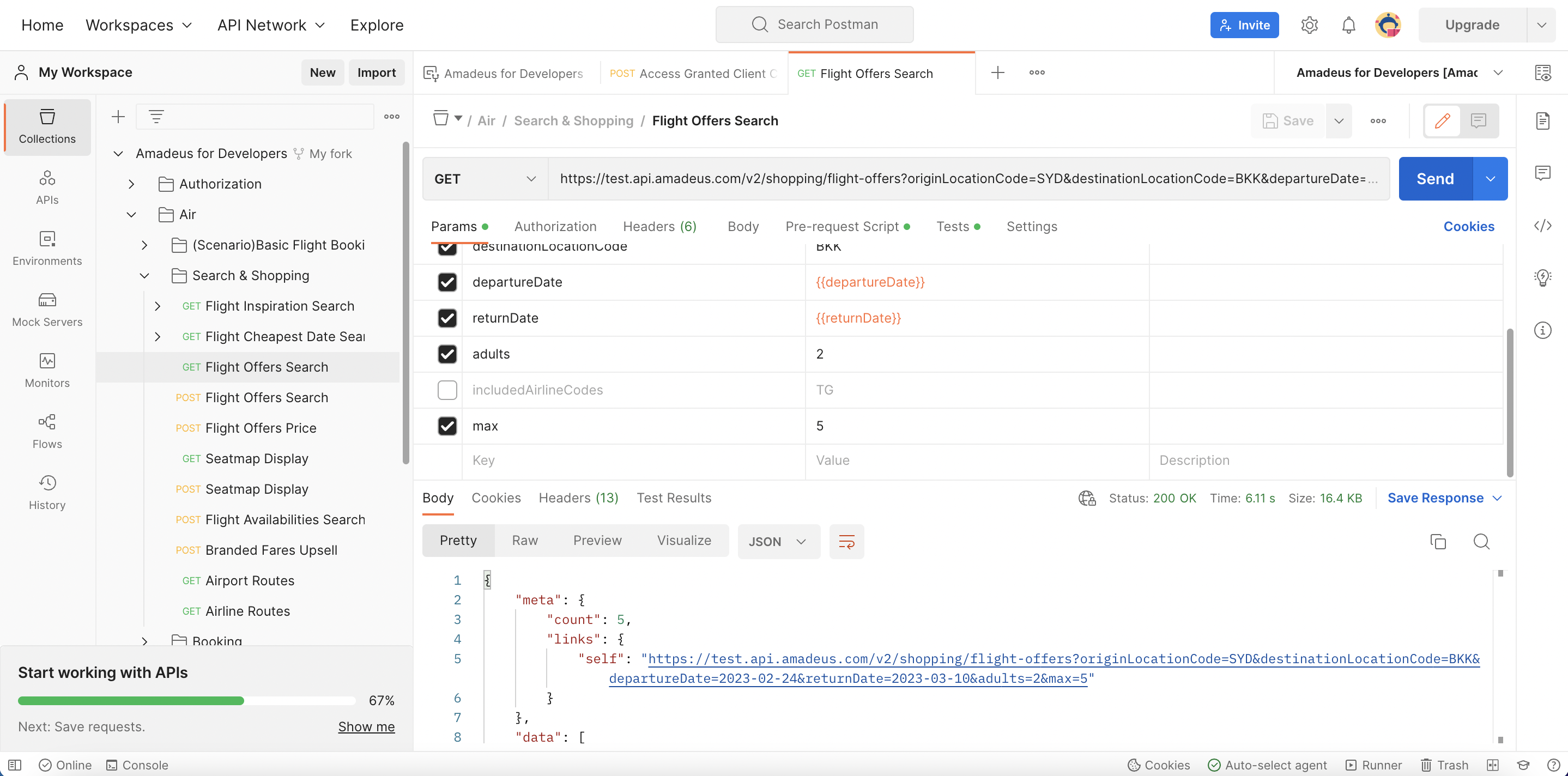Uncheck the max parameter
This screenshot has height=776, width=1568.
click(447, 426)
